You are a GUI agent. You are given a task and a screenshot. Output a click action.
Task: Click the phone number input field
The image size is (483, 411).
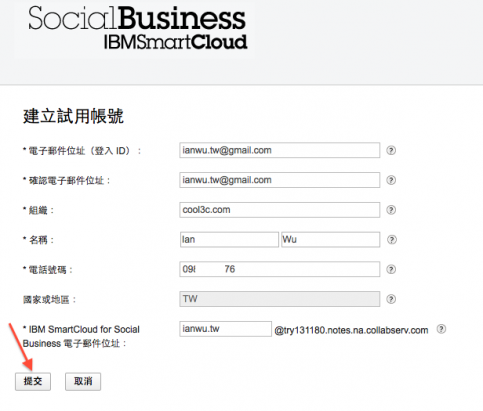tap(280, 269)
